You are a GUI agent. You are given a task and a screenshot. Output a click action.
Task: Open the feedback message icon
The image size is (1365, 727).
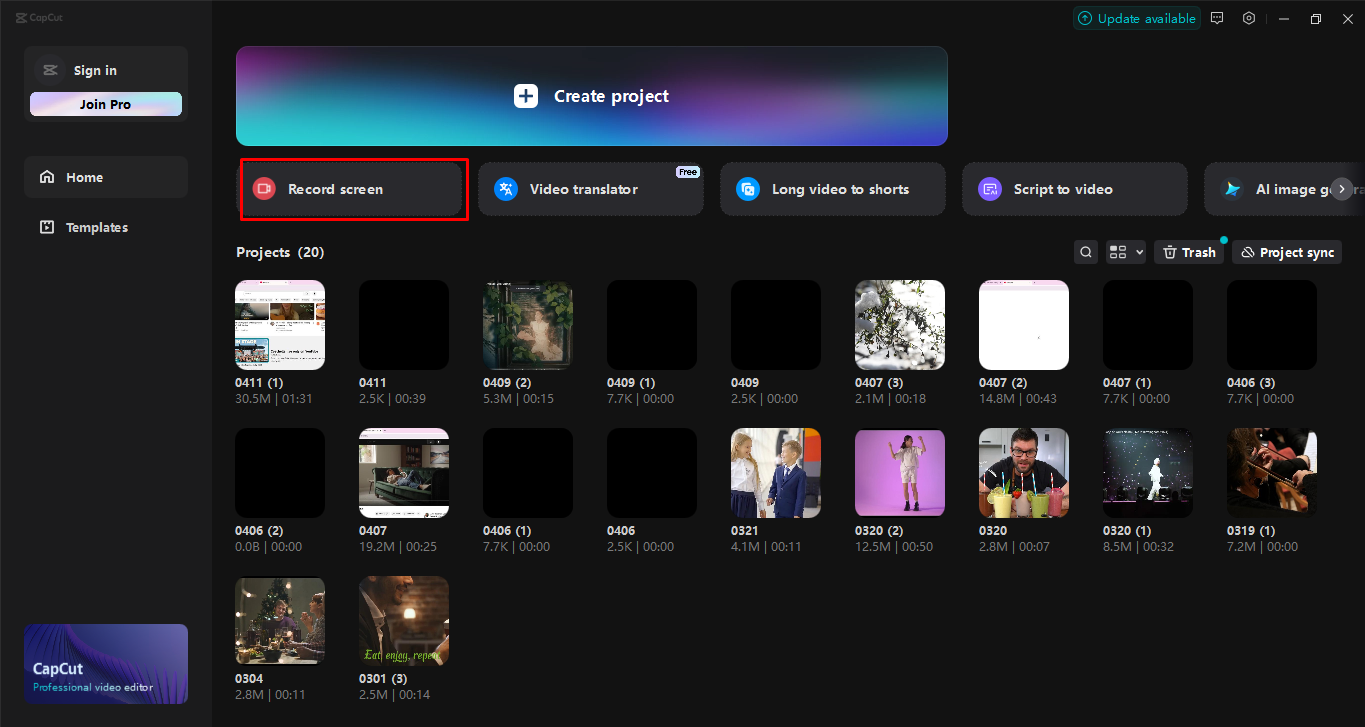point(1217,18)
